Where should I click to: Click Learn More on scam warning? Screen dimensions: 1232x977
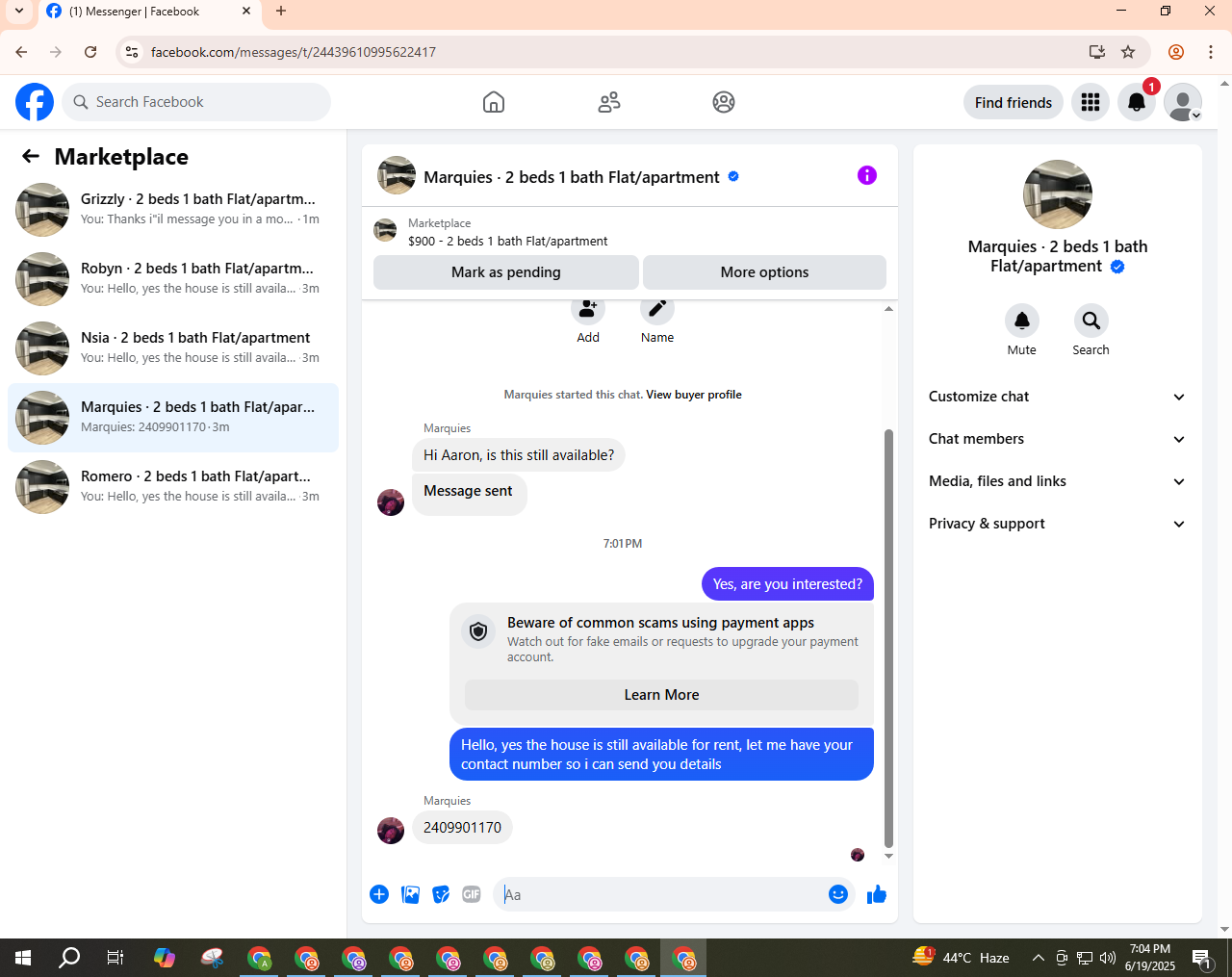coord(661,695)
